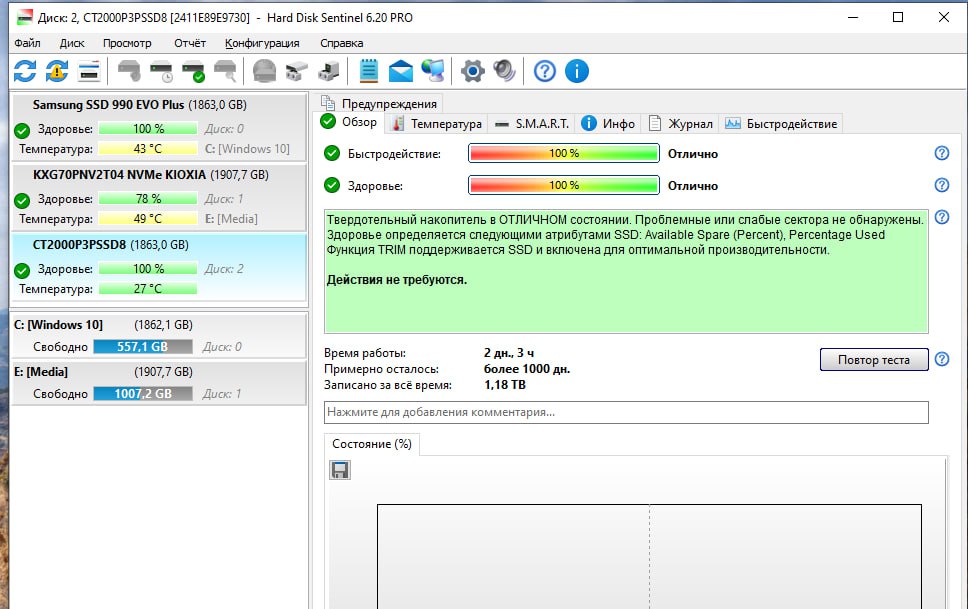Click the server tower toolbar icon
This screenshot has width=968, height=609.
click(328, 71)
